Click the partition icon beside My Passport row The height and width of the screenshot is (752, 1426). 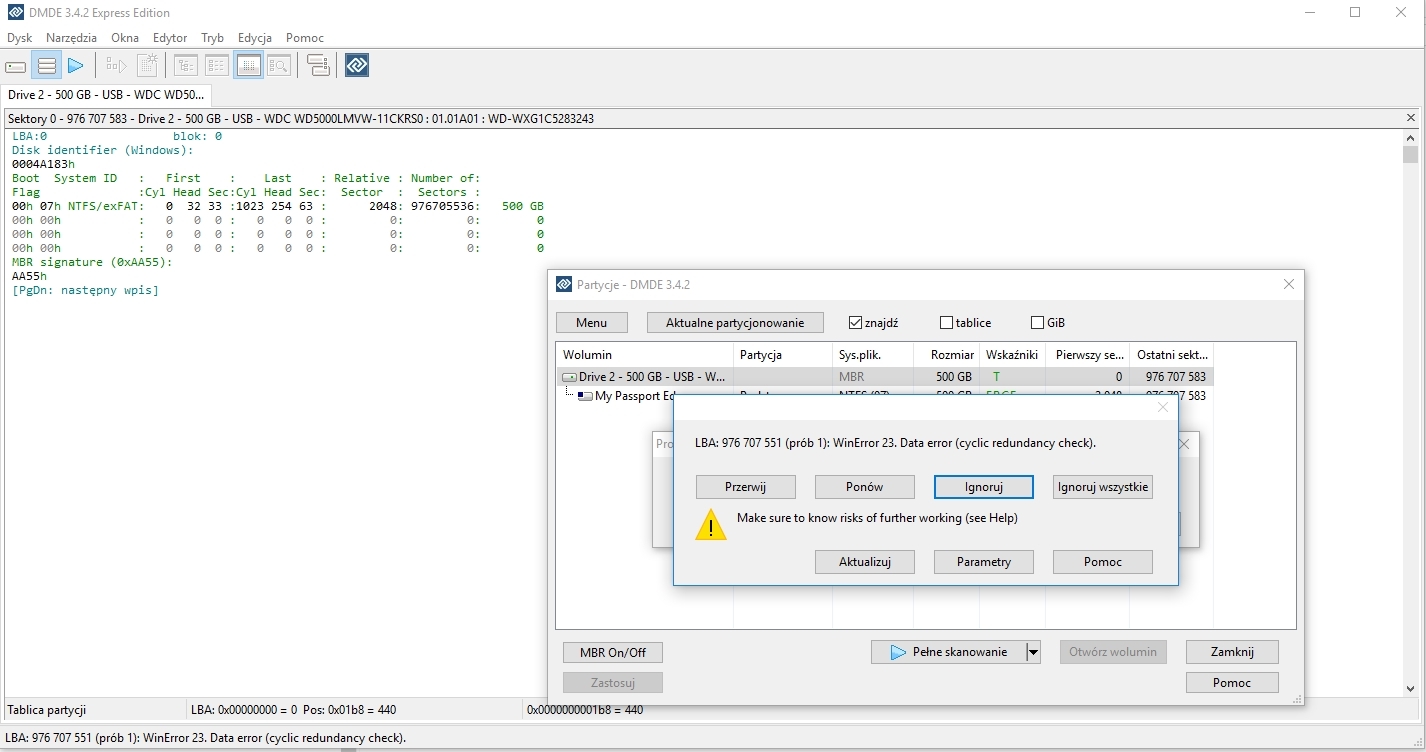[x=585, y=396]
